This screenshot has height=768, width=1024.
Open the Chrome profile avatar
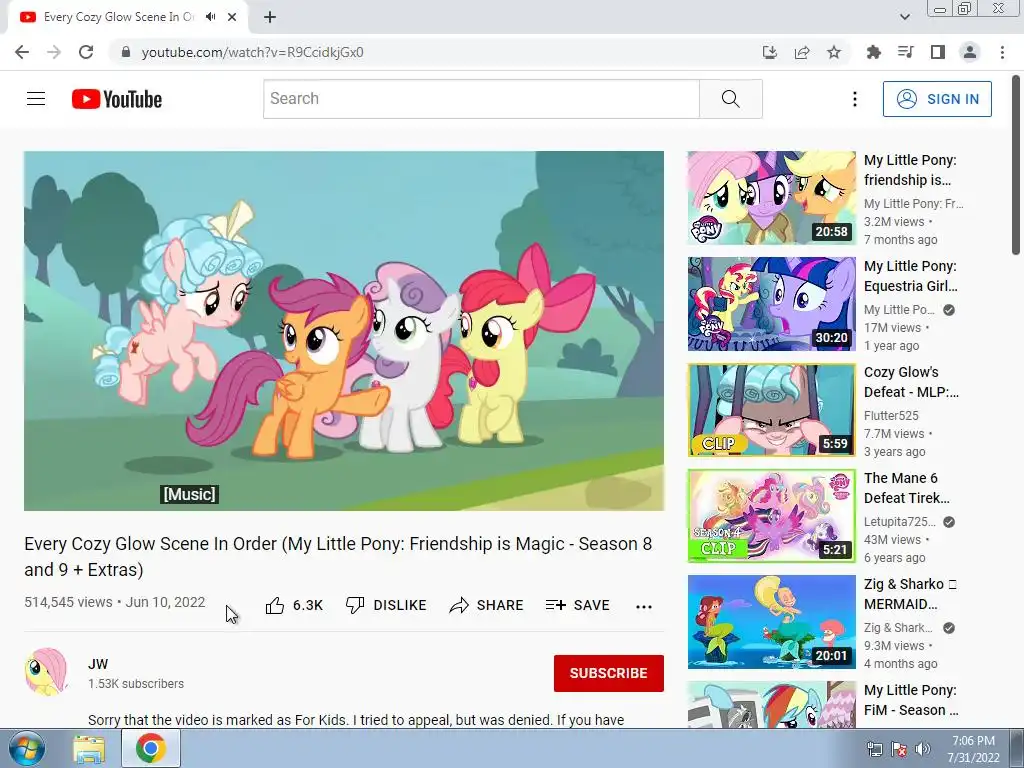pos(970,52)
